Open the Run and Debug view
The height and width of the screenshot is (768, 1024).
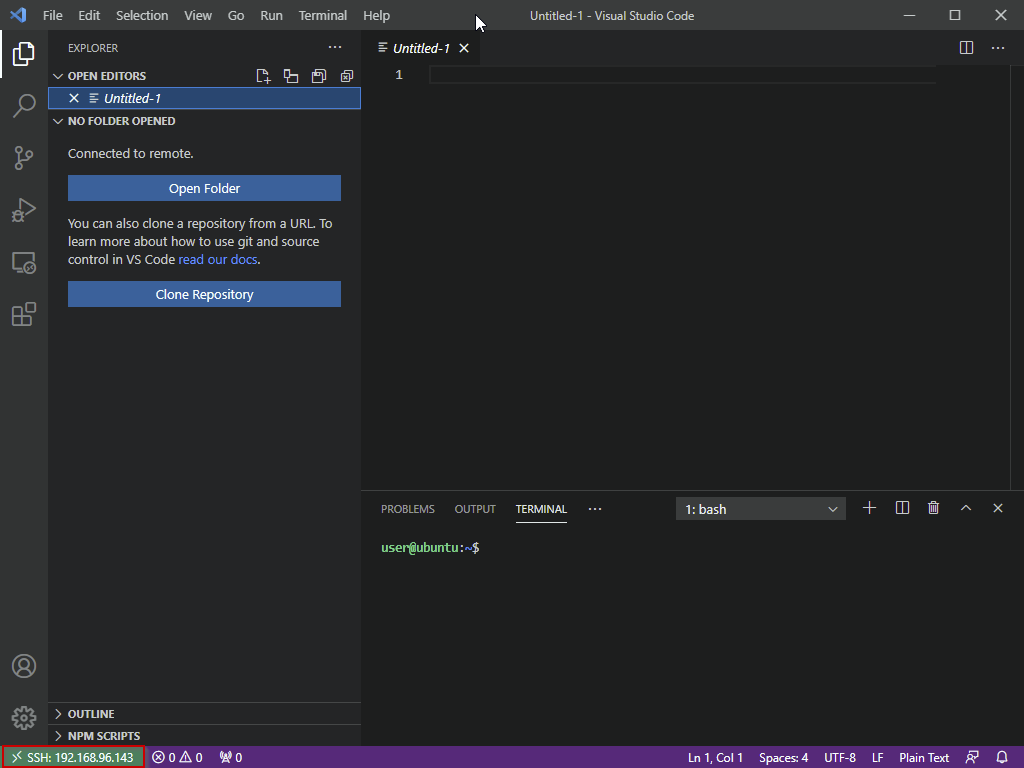24,210
